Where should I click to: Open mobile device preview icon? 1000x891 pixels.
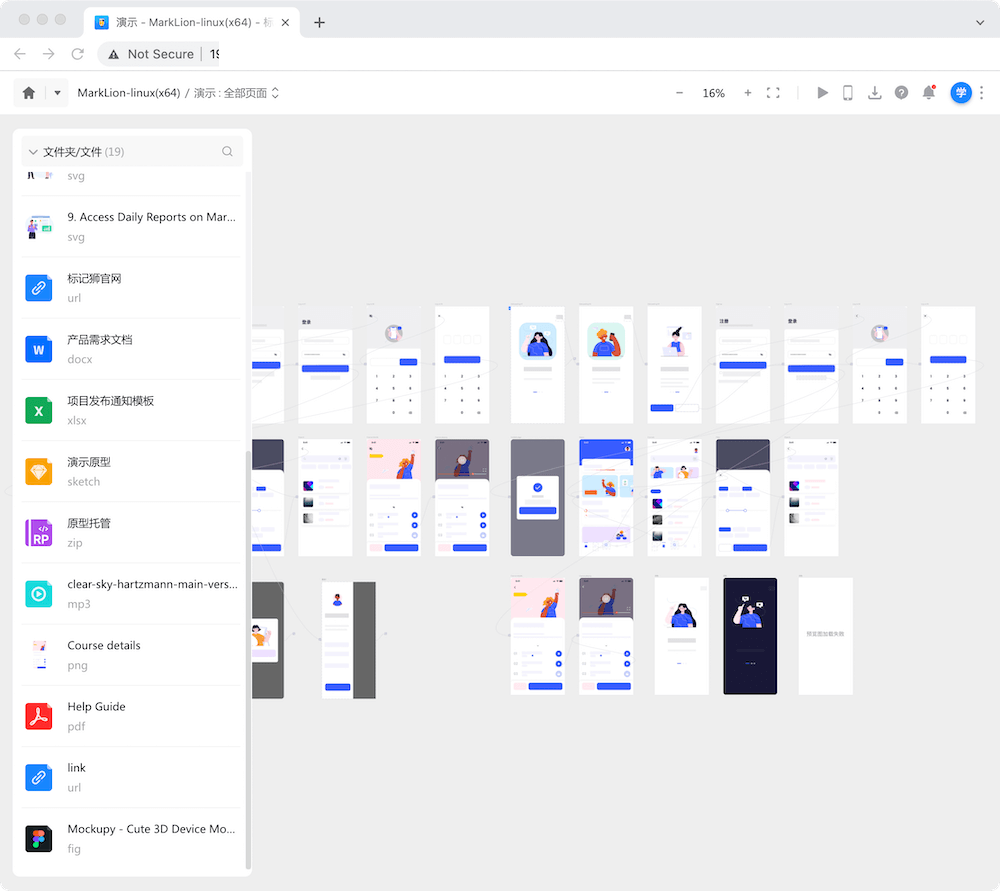[x=848, y=93]
